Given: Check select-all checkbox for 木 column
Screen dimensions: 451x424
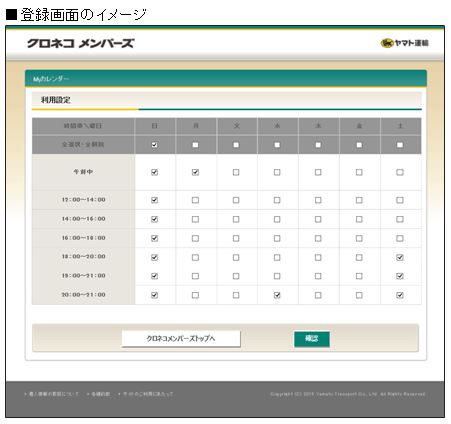Looking at the screenshot, I should [x=318, y=145].
